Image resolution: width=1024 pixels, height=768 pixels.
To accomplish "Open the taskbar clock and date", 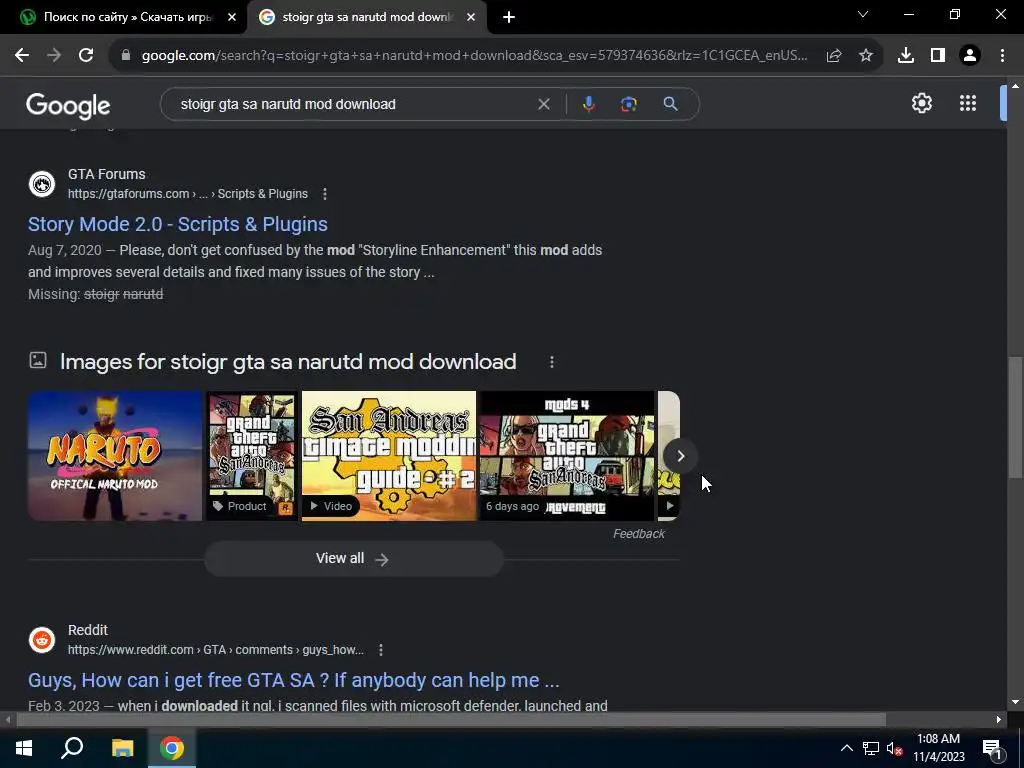I will click(938, 748).
